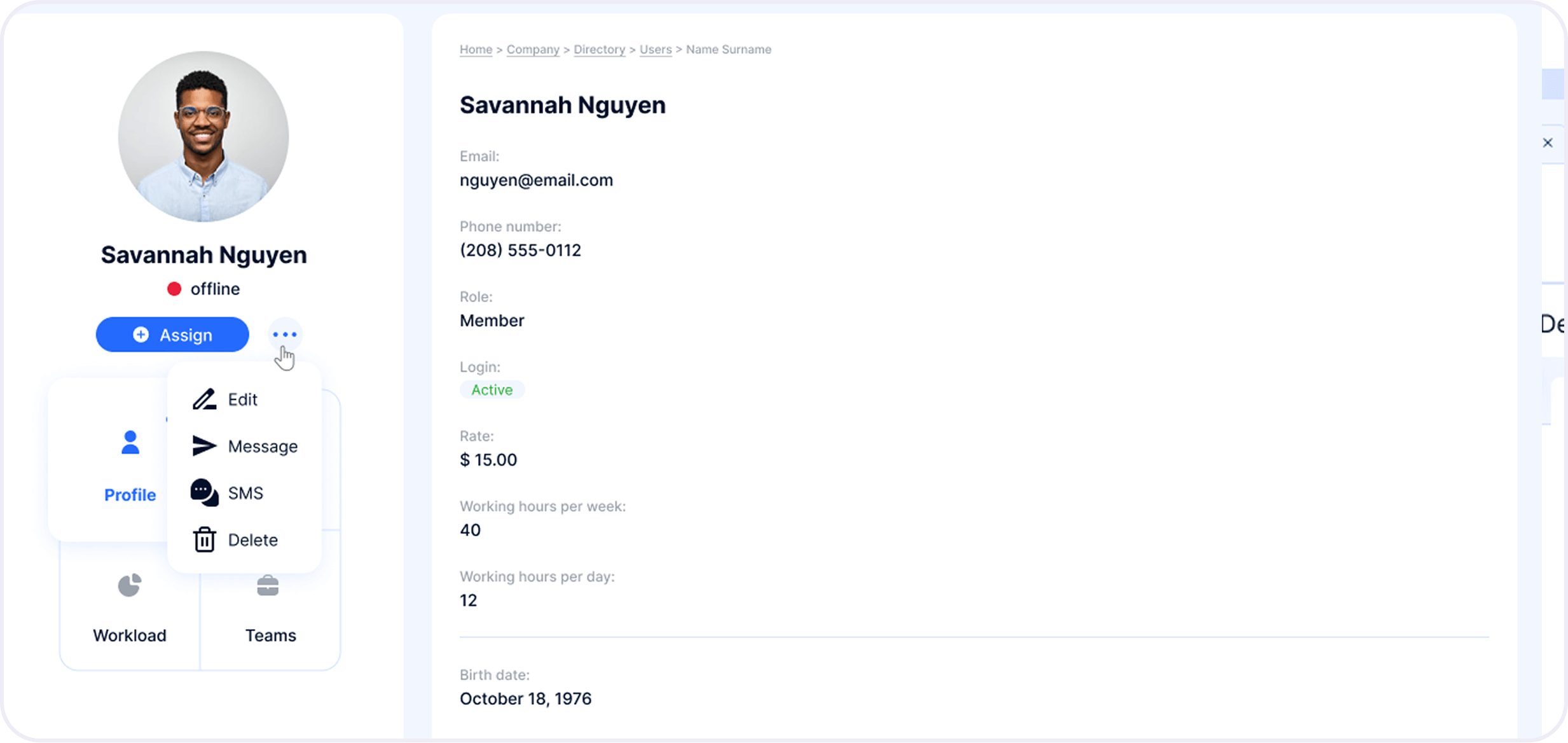1568x743 pixels.
Task: Click Savannah Nguyen's profile photo
Action: pos(203,137)
